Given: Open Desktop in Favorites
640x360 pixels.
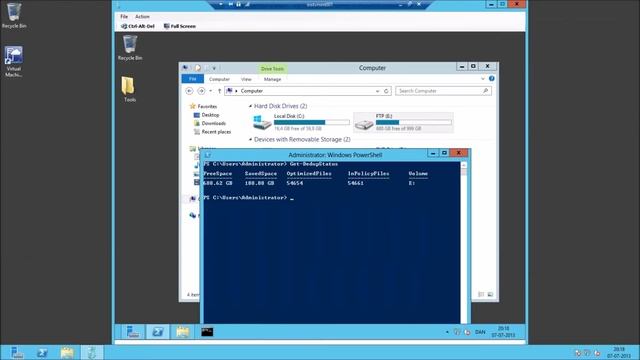Looking at the screenshot, I should coord(210,115).
